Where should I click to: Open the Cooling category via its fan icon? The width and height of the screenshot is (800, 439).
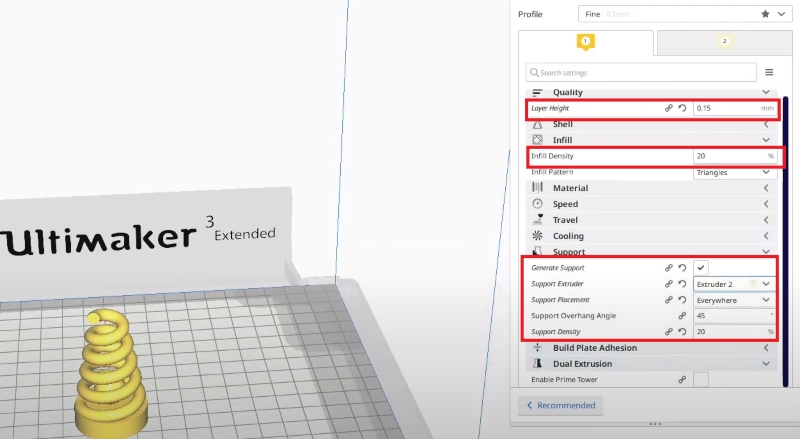537,236
